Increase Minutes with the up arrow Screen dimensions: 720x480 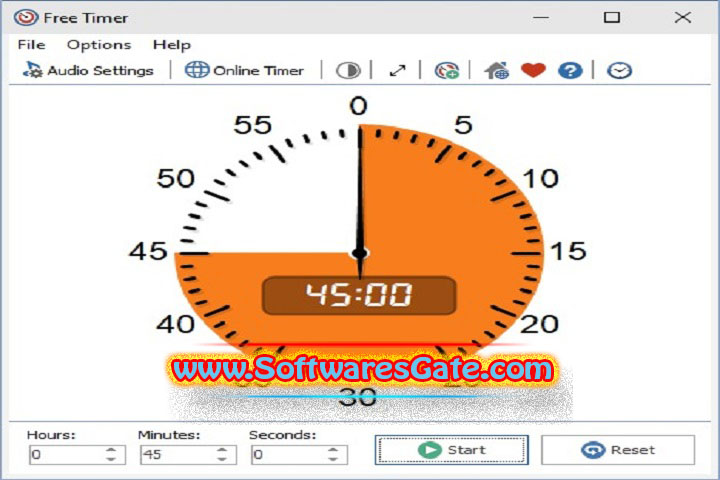[x=222, y=450]
